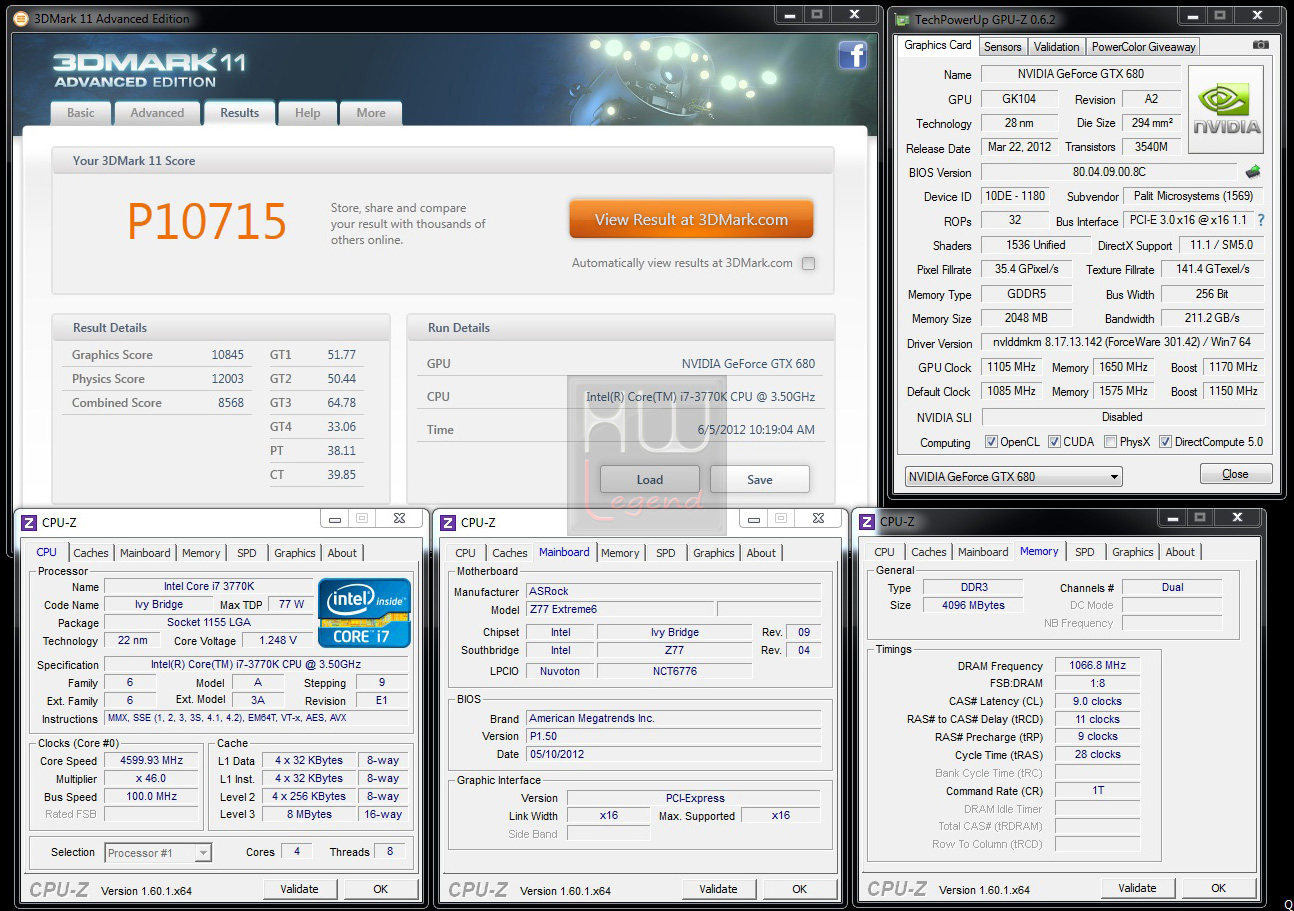Click OK in CPU-Z window showing Motherboard
The height and width of the screenshot is (911, 1294).
[800, 889]
